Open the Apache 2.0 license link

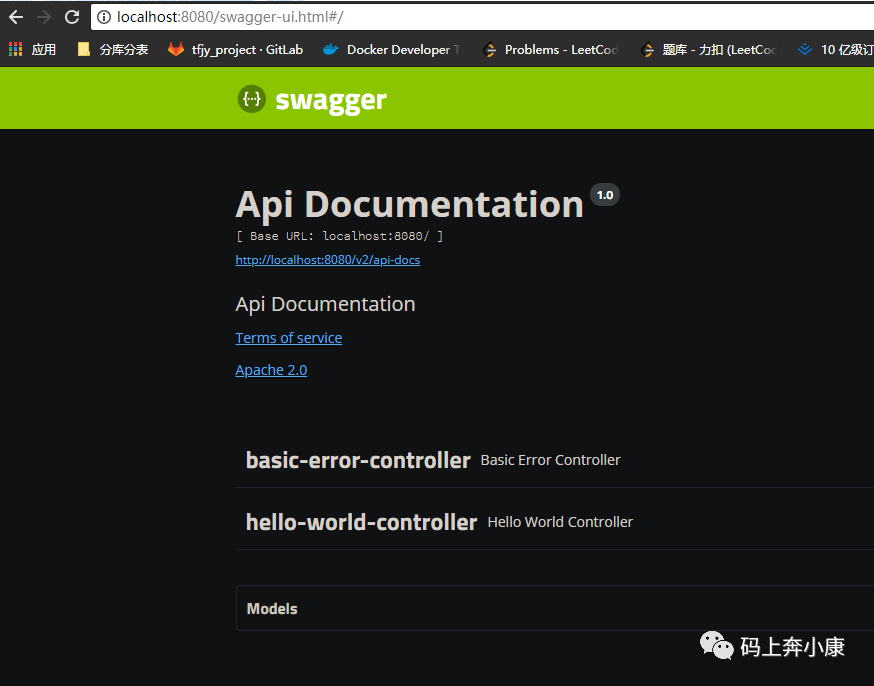point(271,370)
